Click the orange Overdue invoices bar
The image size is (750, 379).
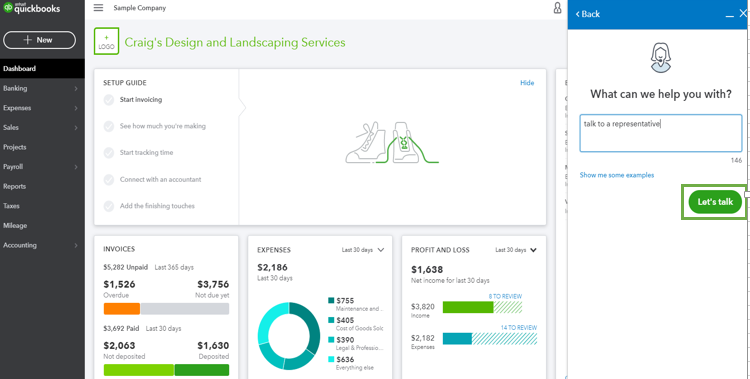122,309
